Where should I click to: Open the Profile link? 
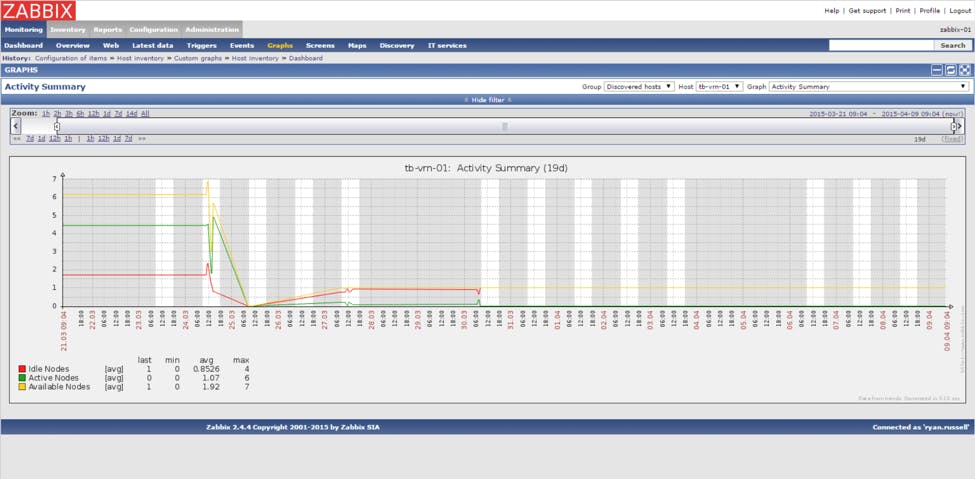(930, 11)
